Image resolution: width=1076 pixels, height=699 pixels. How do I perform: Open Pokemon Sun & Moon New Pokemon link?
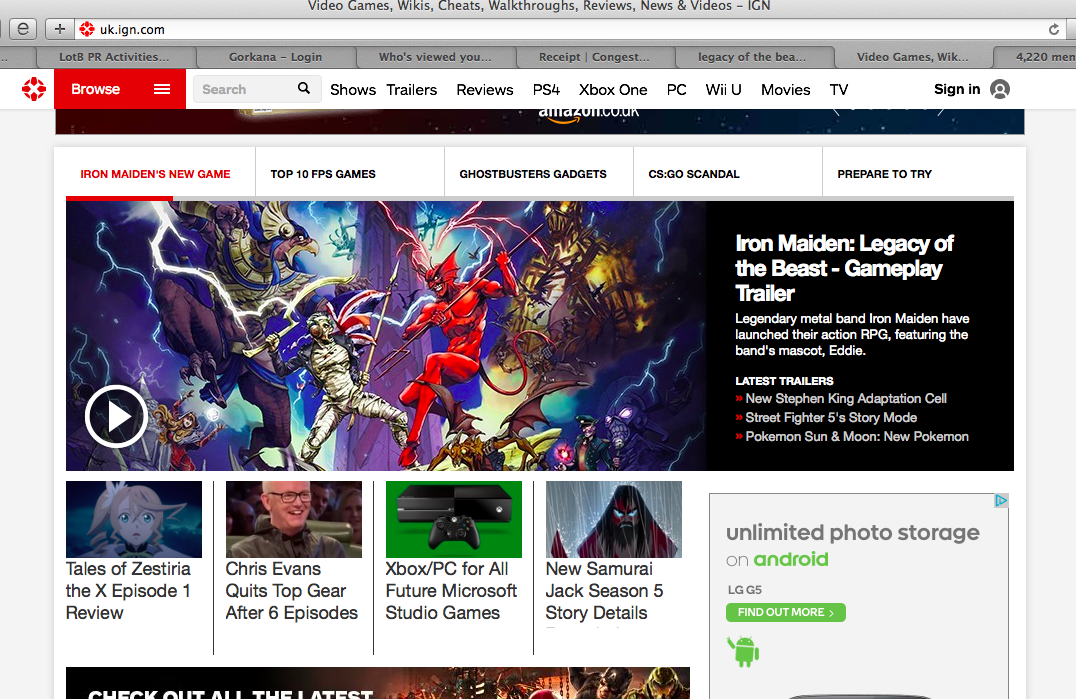(857, 437)
